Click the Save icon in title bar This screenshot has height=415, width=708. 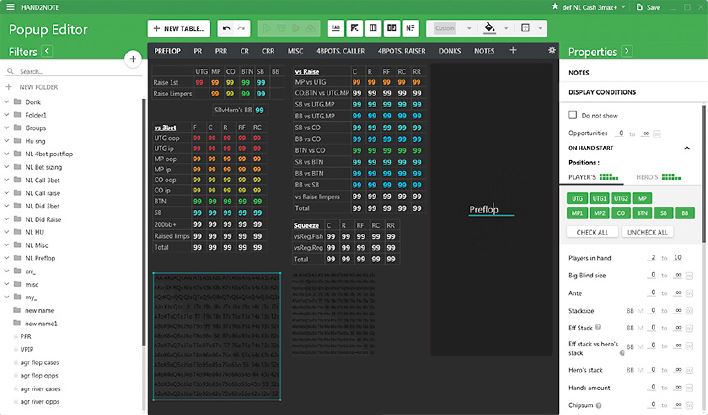(x=640, y=7)
